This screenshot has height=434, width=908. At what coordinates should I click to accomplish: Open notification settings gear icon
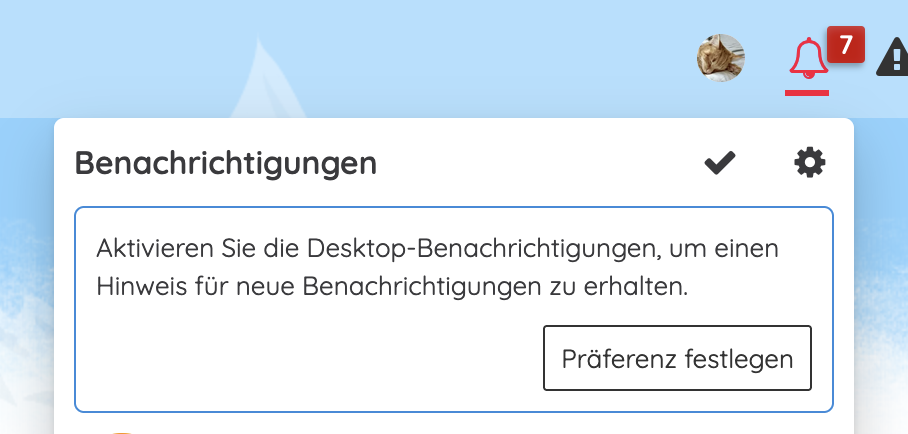tap(810, 162)
